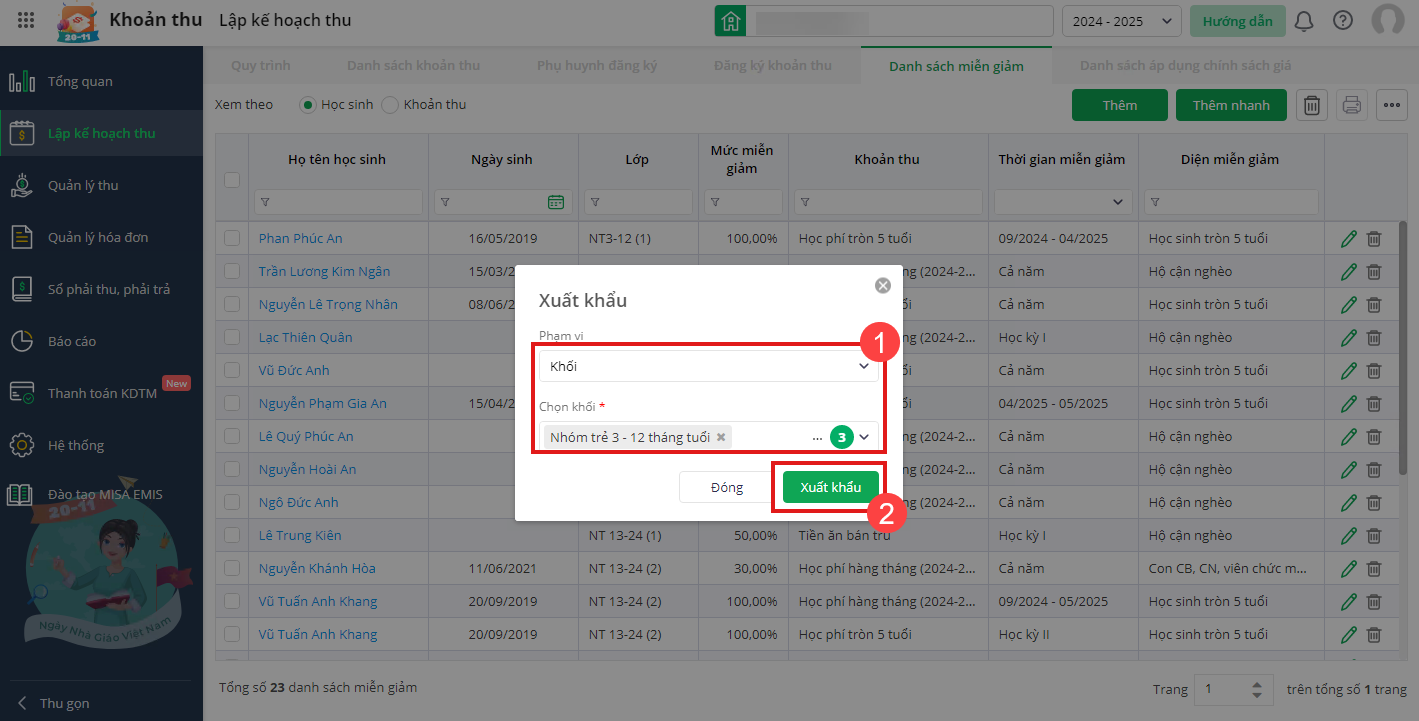Edit the Vũ Đức Anh row
Viewport: 1419px width, 721px height.
coord(1349,371)
